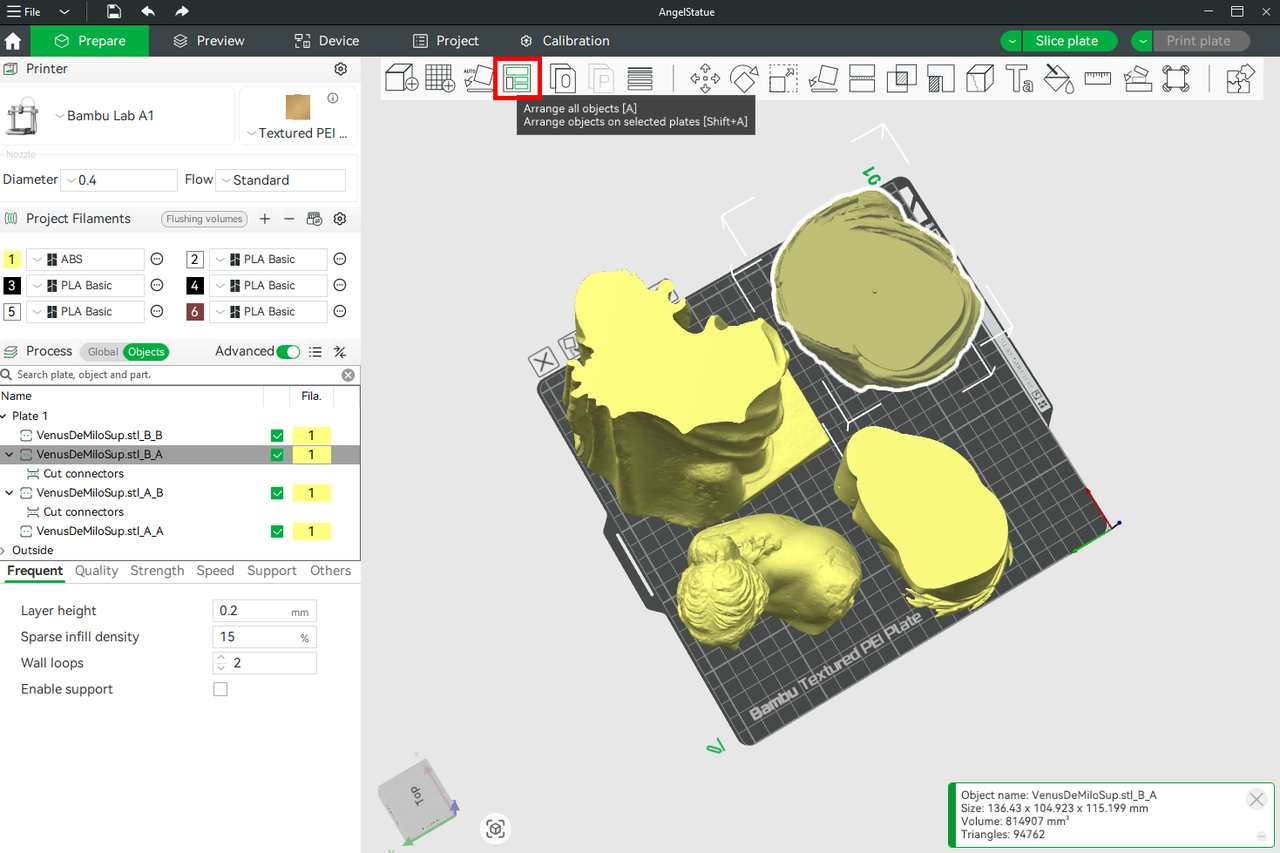Open Assembly view puzzle icon
Viewport: 1280px width, 853px height.
[1240, 78]
